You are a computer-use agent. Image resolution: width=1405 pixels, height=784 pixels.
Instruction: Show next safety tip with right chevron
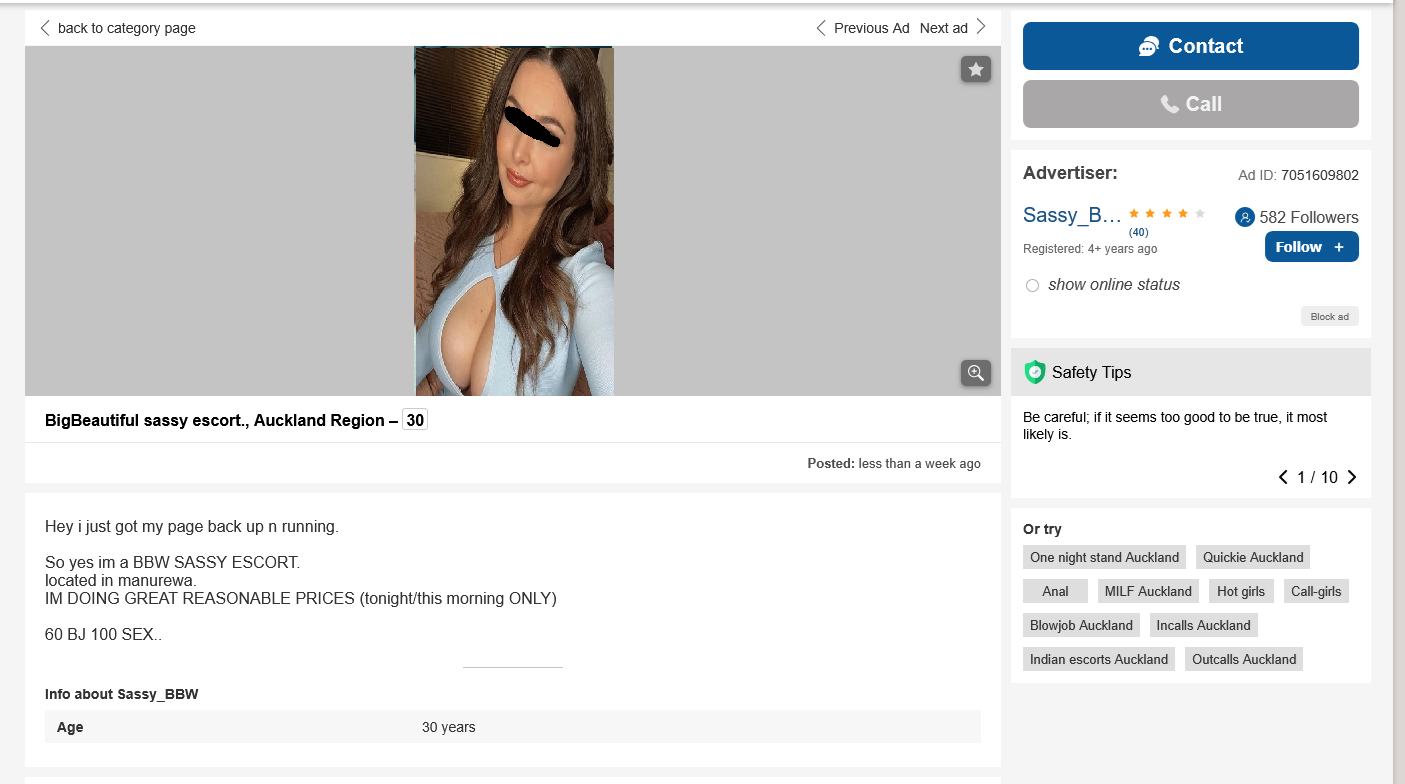coord(1352,477)
